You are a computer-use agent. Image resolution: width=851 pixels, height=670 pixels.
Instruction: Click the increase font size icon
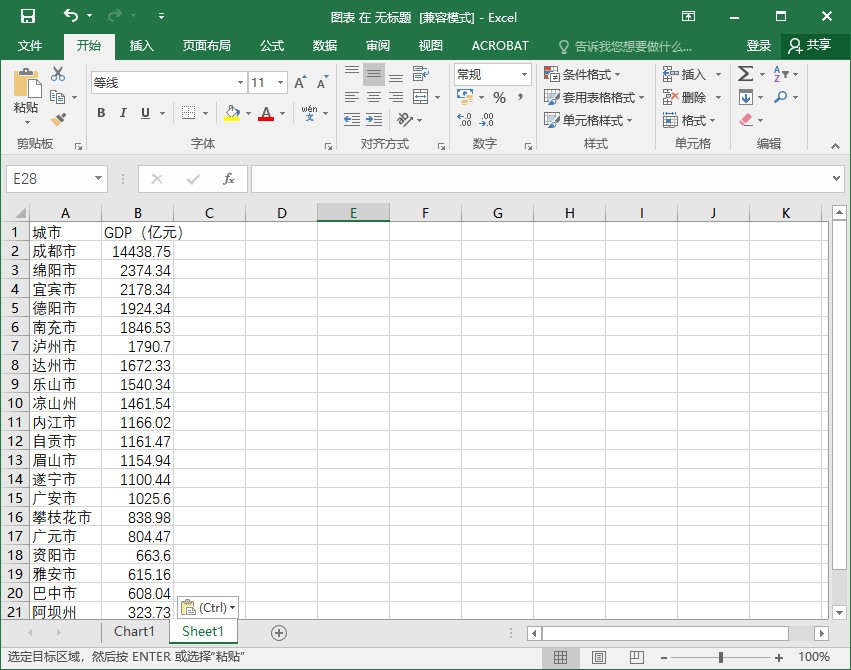[x=300, y=83]
